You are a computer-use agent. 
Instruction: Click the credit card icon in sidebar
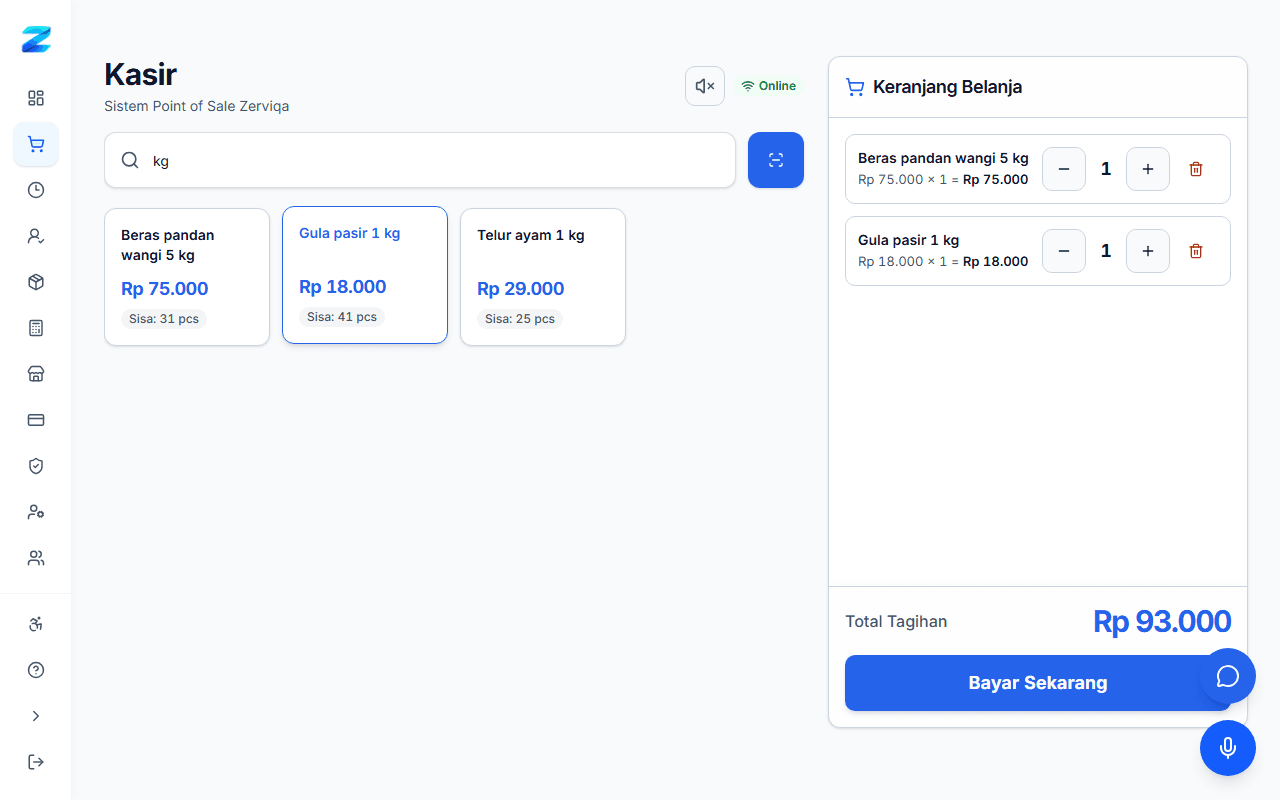[x=36, y=420]
